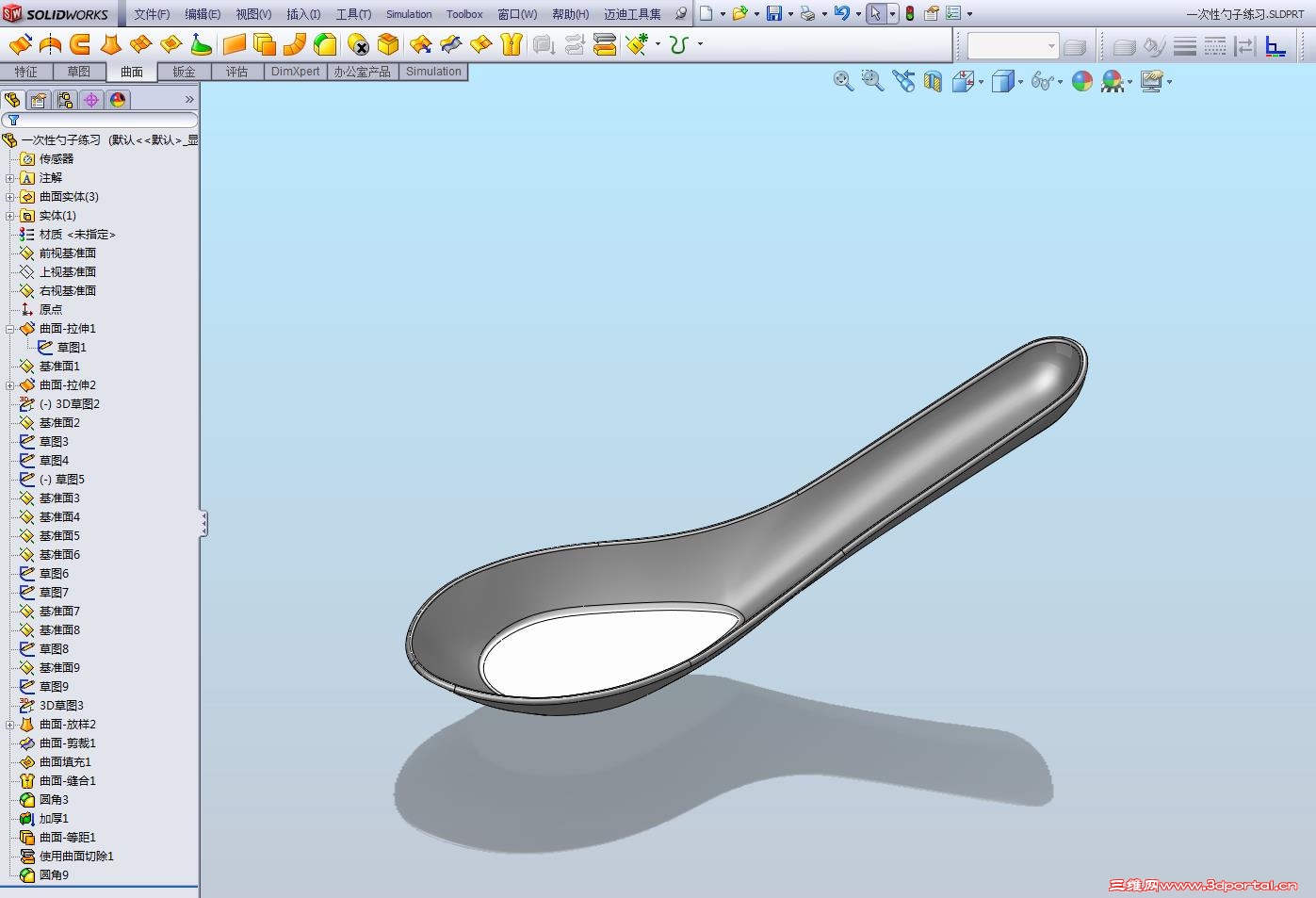Screen dimensions: 1316x898
Task: Click the Rebuild traffic light icon
Action: tap(910, 13)
